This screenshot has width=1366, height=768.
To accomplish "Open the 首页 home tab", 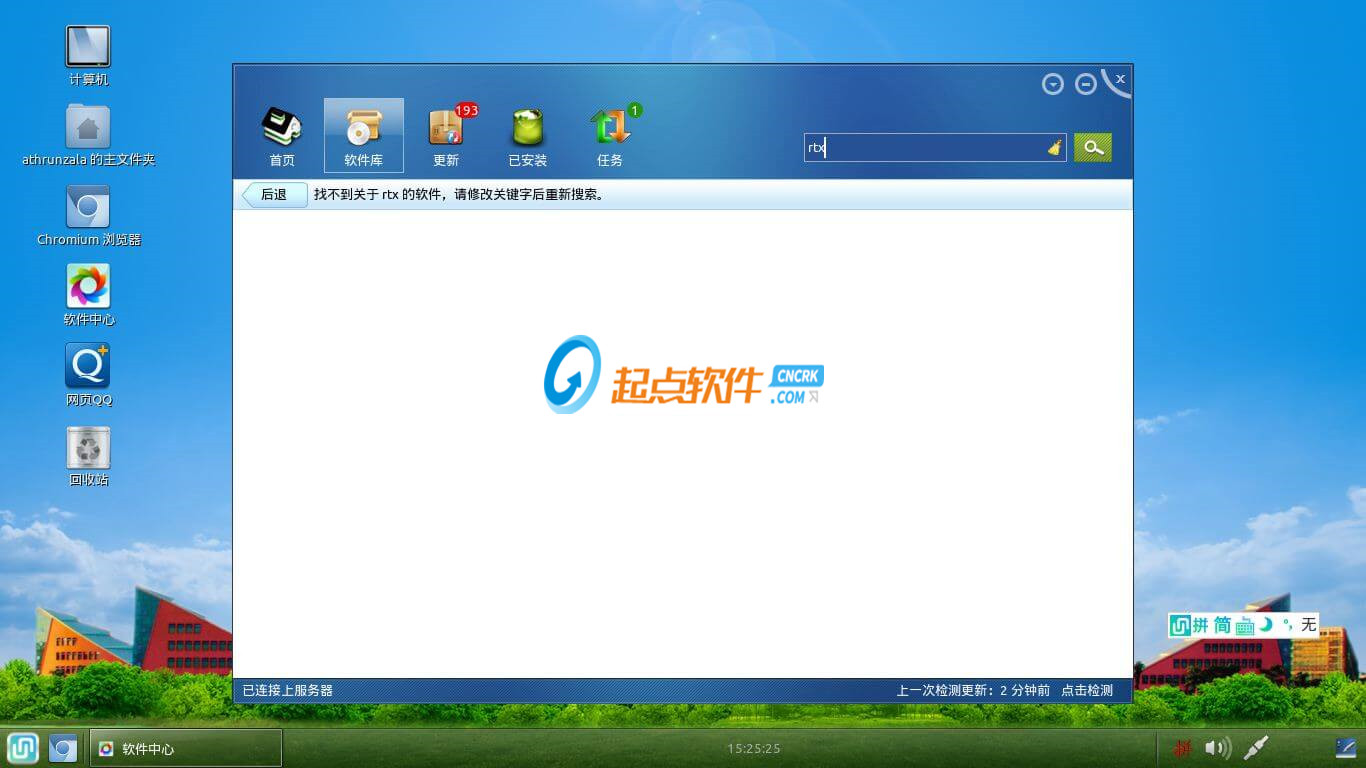I will (282, 136).
